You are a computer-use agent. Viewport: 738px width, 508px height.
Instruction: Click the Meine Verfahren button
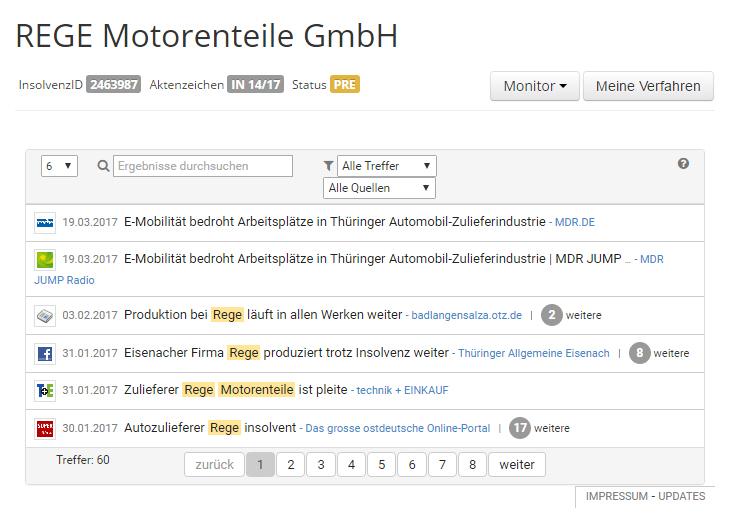click(x=648, y=86)
